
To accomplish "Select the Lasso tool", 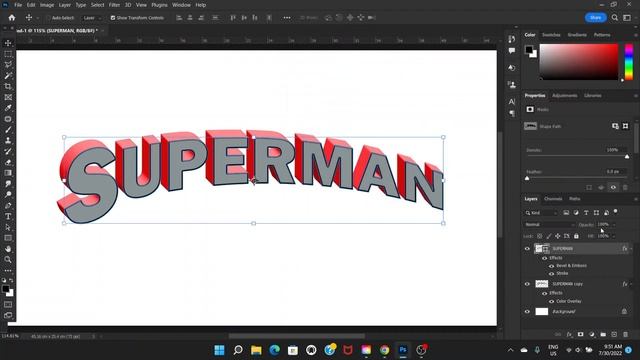I will coord(8,64).
